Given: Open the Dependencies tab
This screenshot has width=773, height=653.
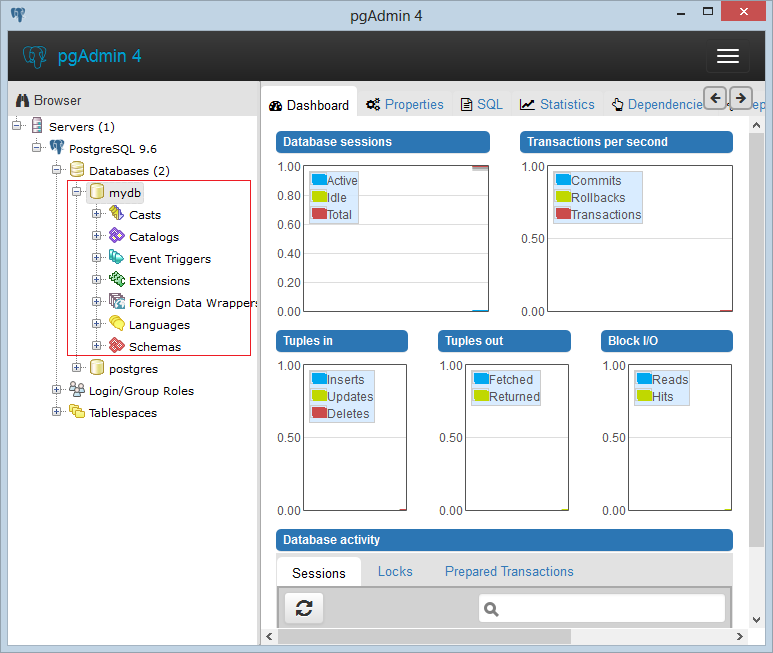Looking at the screenshot, I should 657,104.
